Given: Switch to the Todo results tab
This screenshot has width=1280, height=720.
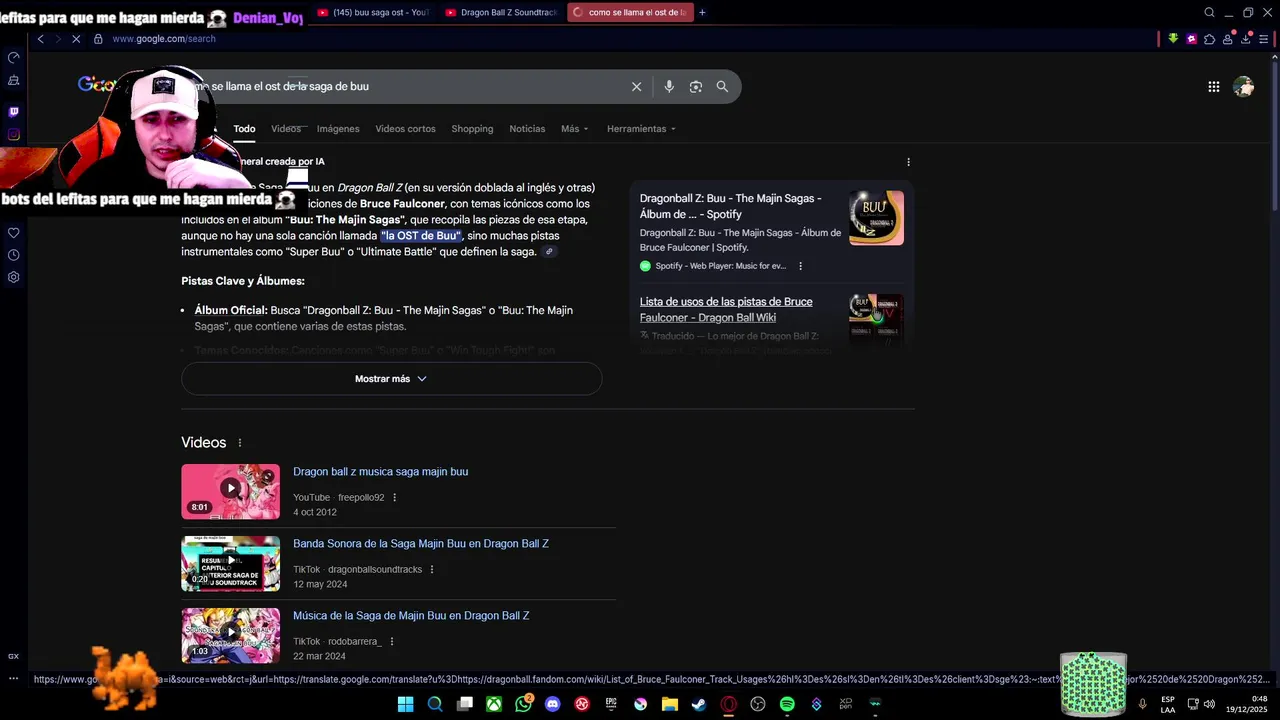Looking at the screenshot, I should point(244,129).
